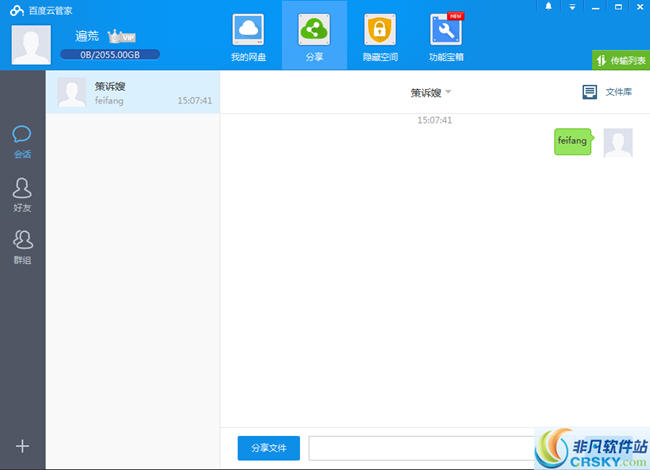Click sender avatar beside feifang message
Image resolution: width=650 pixels, height=470 pixels.
point(618,143)
